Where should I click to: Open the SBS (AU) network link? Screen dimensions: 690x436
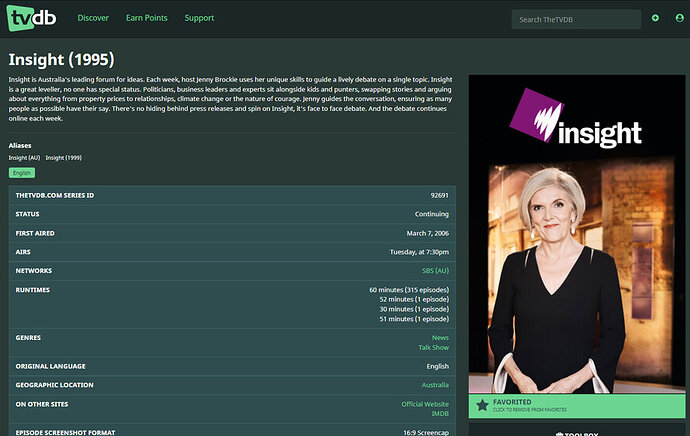click(x=435, y=271)
